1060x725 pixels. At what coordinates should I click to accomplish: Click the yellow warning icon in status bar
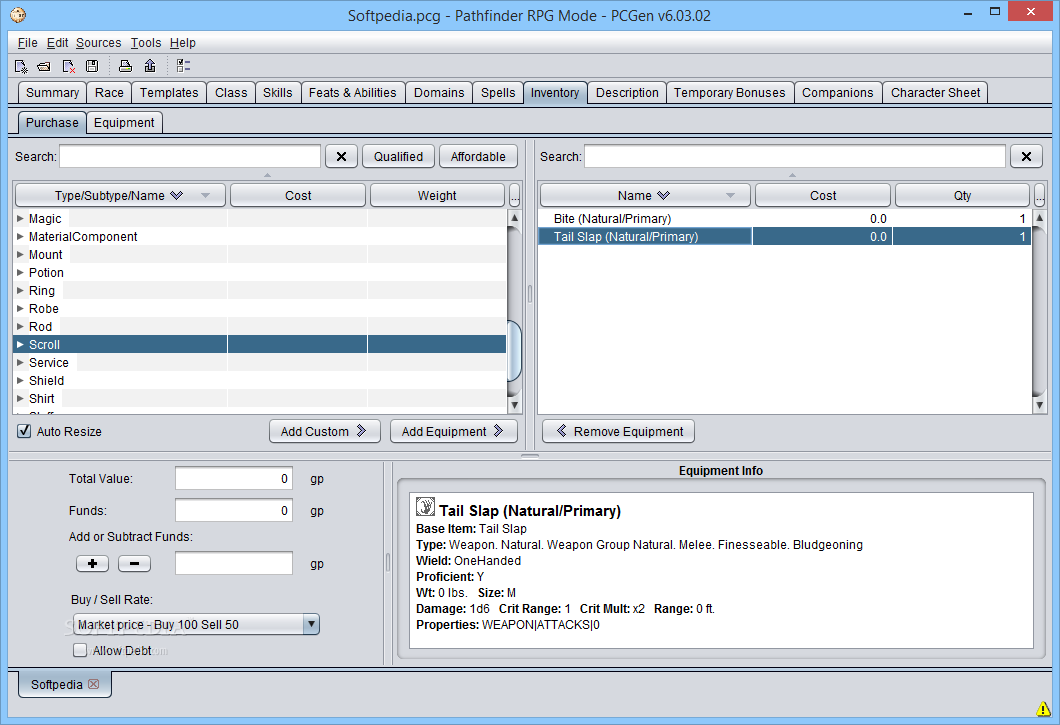pos(1044,708)
